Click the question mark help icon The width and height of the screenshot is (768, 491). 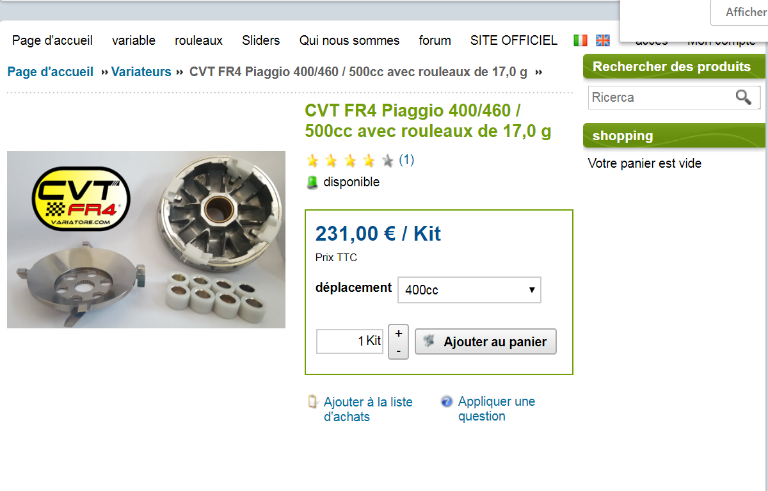(x=447, y=401)
